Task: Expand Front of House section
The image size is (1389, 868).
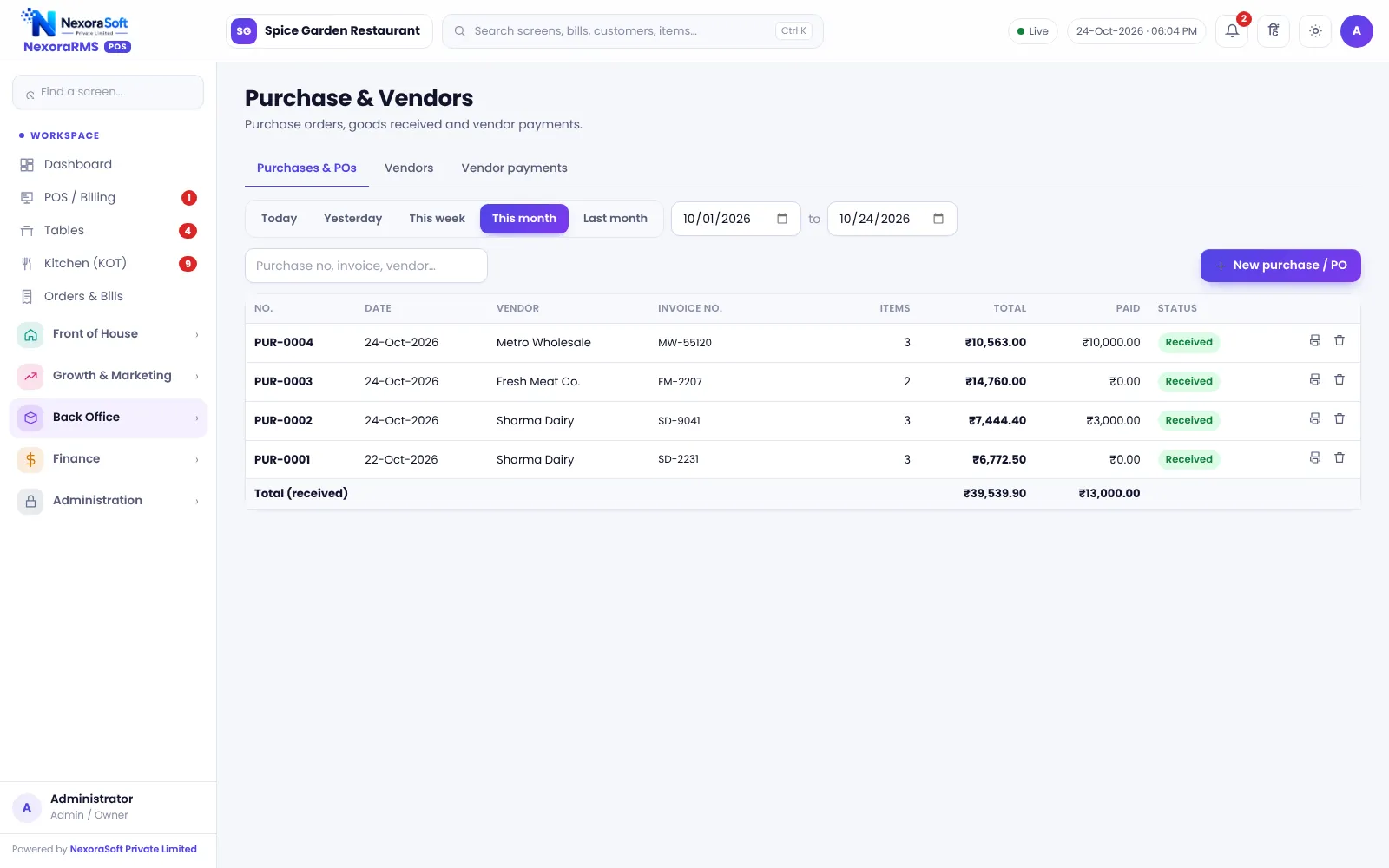Action: 109,334
